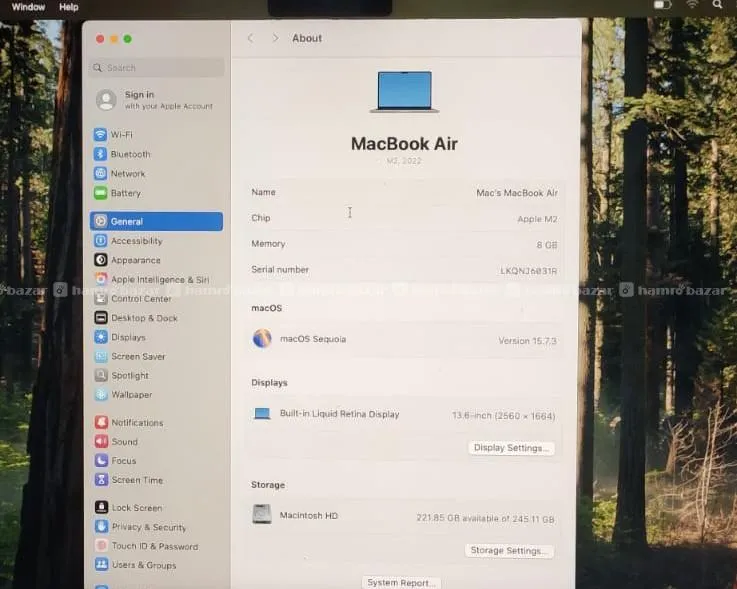This screenshot has height=589, width=737.
Task: Open Privacy & Security hand icon
Action: (x=101, y=526)
